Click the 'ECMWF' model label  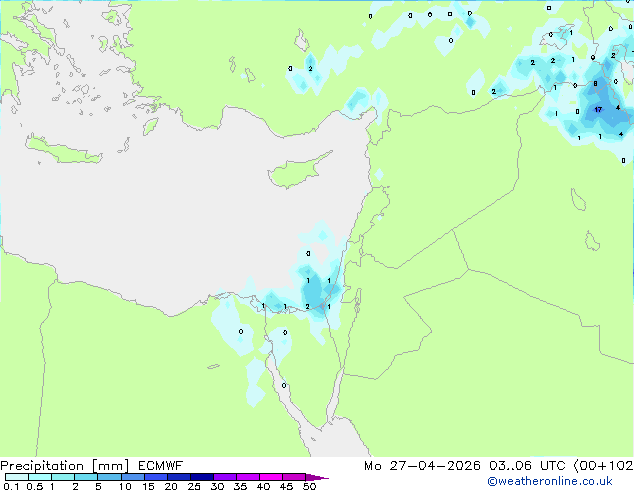point(161,466)
